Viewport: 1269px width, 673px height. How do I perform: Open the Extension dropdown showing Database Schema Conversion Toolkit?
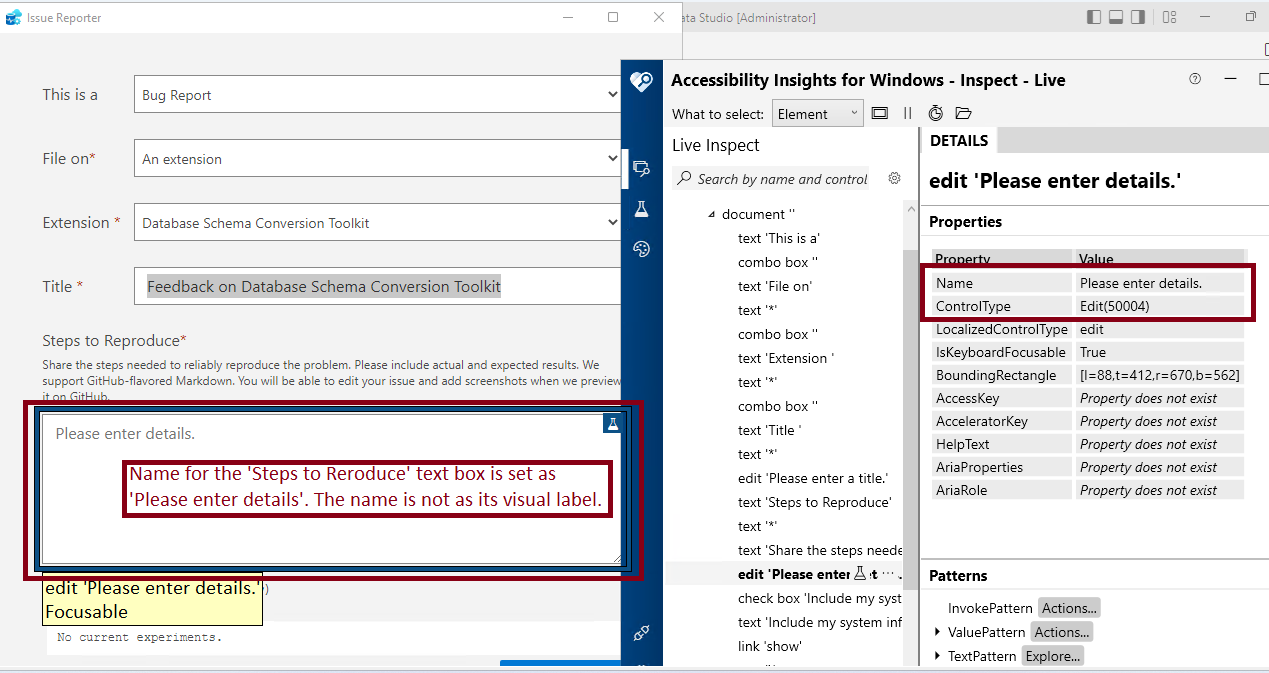click(377, 222)
